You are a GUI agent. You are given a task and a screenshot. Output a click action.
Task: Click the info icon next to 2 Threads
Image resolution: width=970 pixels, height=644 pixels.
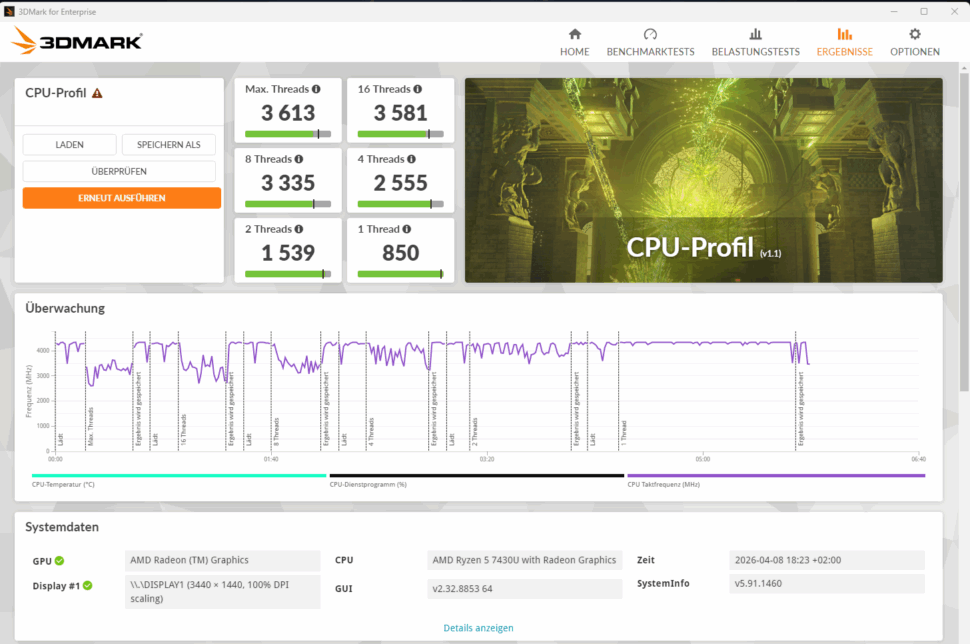[x=299, y=229]
